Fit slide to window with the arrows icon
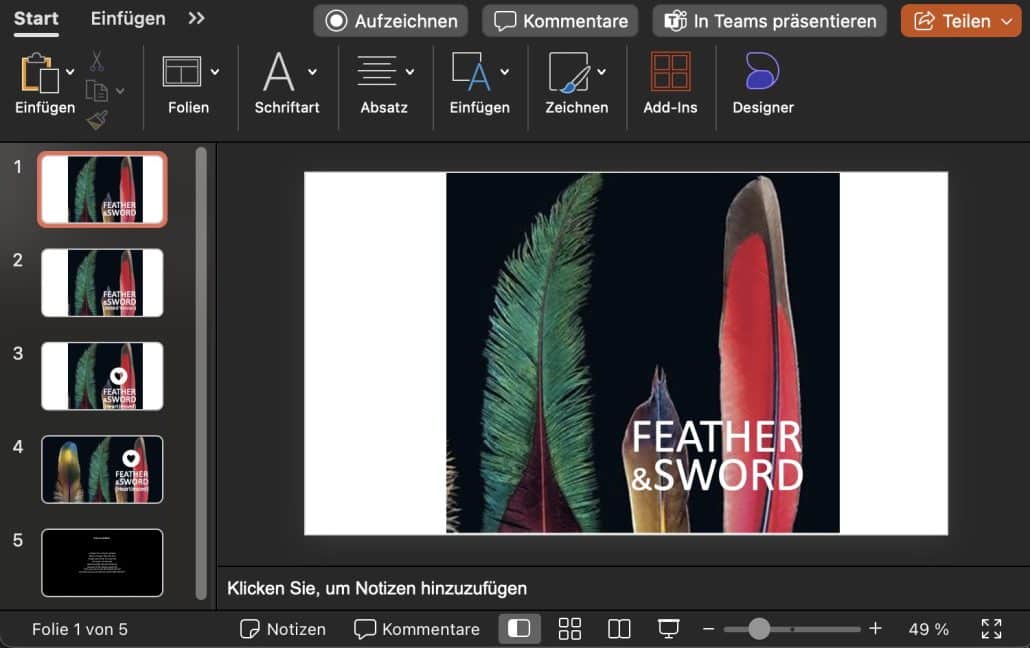This screenshot has width=1030, height=648. pyautogui.click(x=991, y=629)
